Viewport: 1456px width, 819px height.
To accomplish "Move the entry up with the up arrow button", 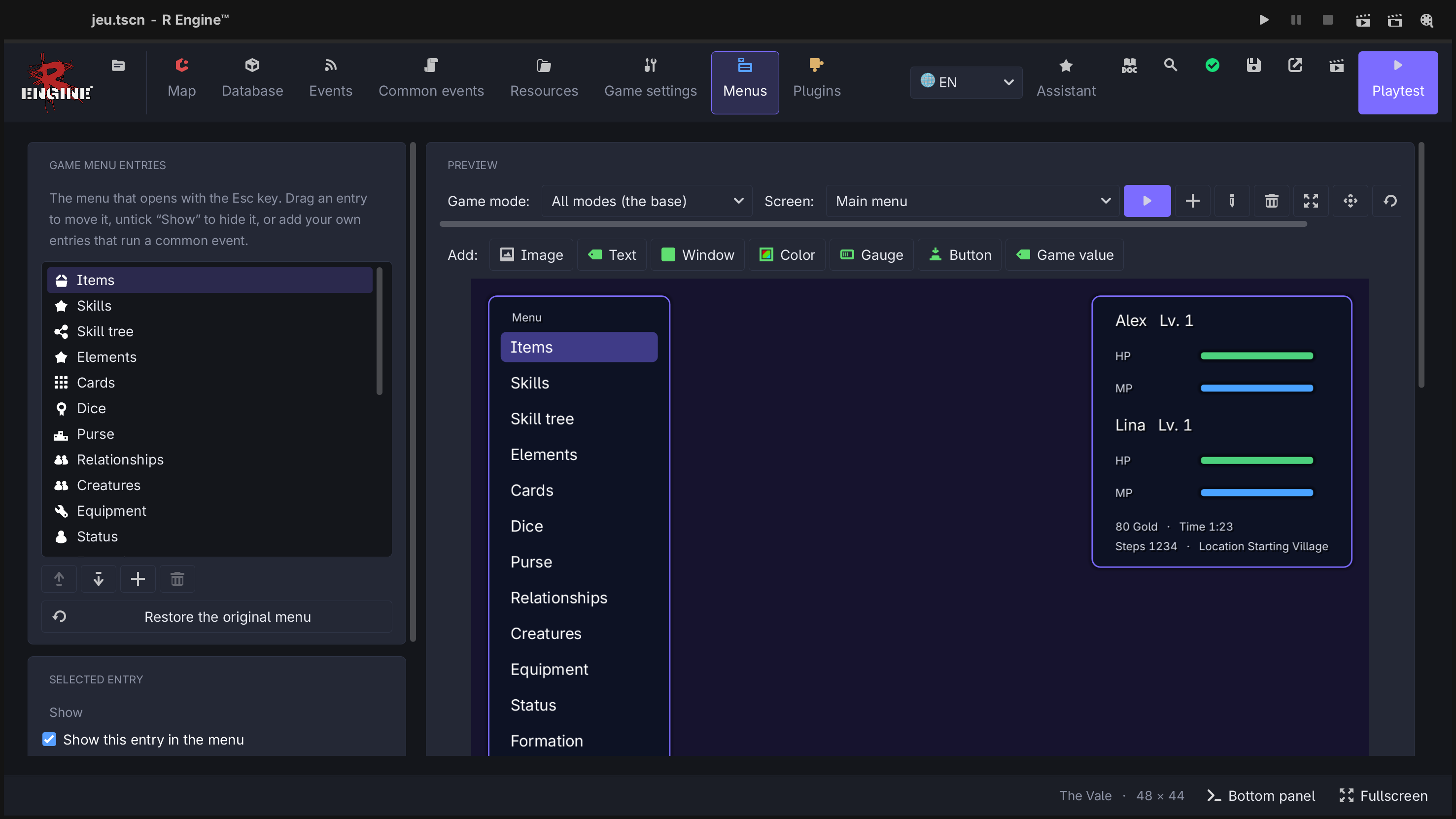I will point(59,578).
